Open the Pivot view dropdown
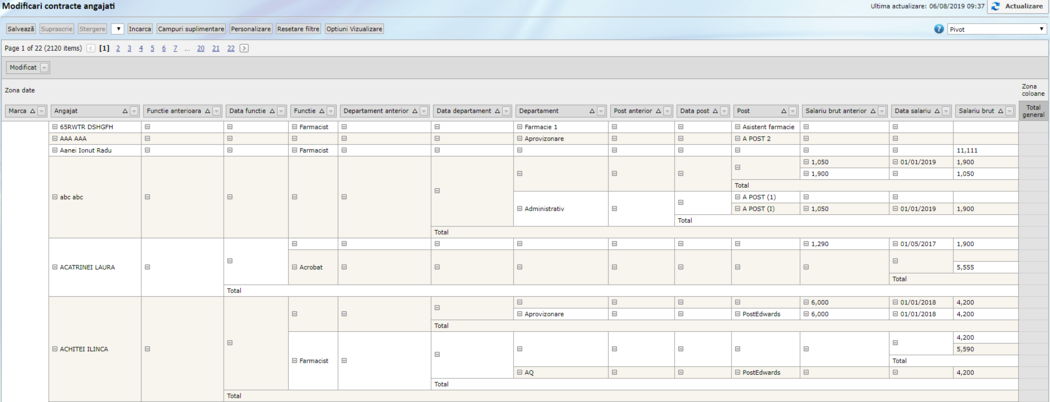Viewport: 1050px width, 402px height. coord(996,29)
